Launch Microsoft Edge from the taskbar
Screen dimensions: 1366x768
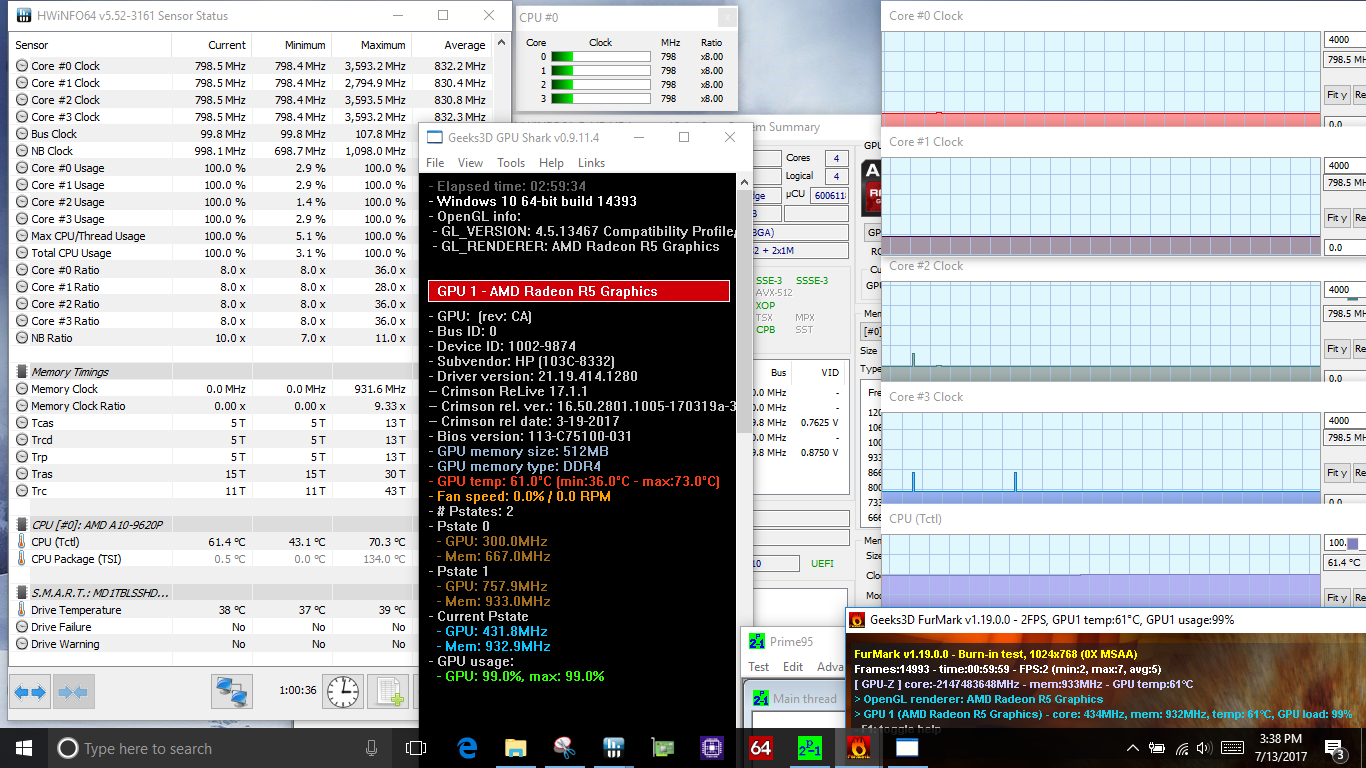(467, 748)
